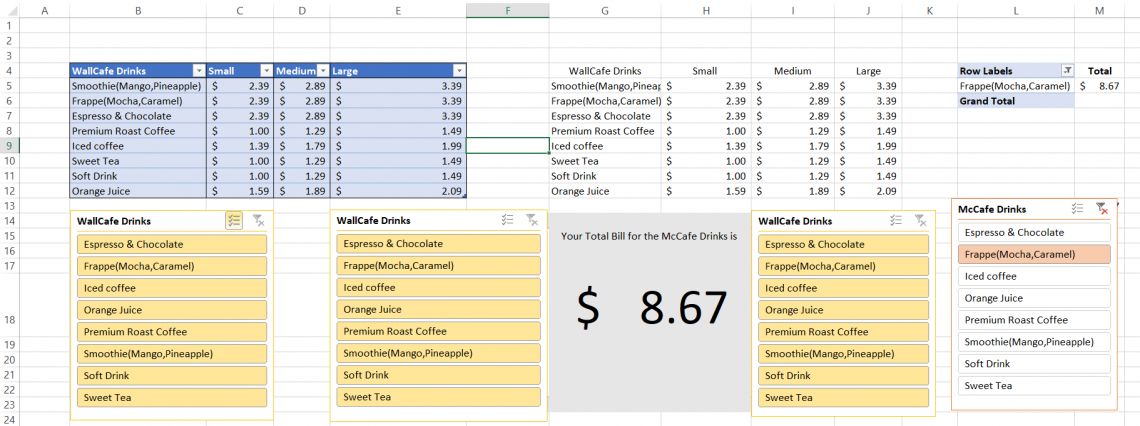Clear the McCafe Drinks slicer filter
Viewport: 1140px width, 426px height.
(x=1101, y=209)
